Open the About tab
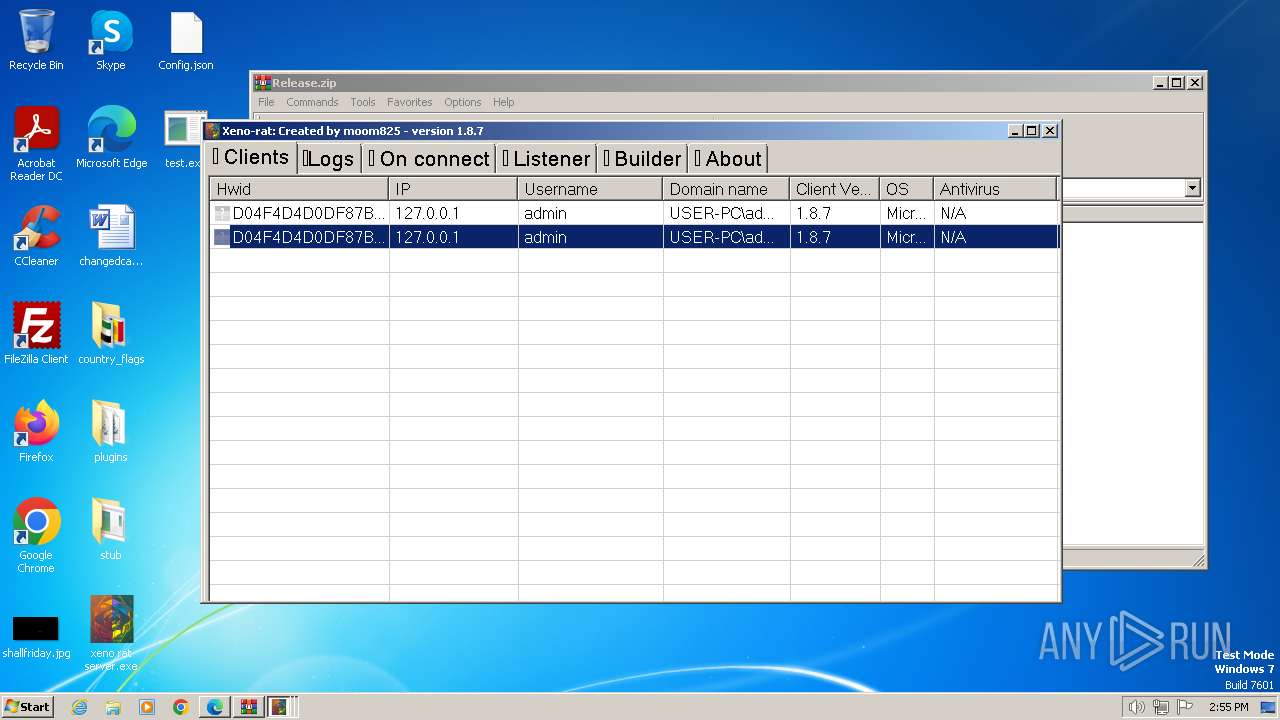Viewport: 1280px width, 720px height. (728, 159)
